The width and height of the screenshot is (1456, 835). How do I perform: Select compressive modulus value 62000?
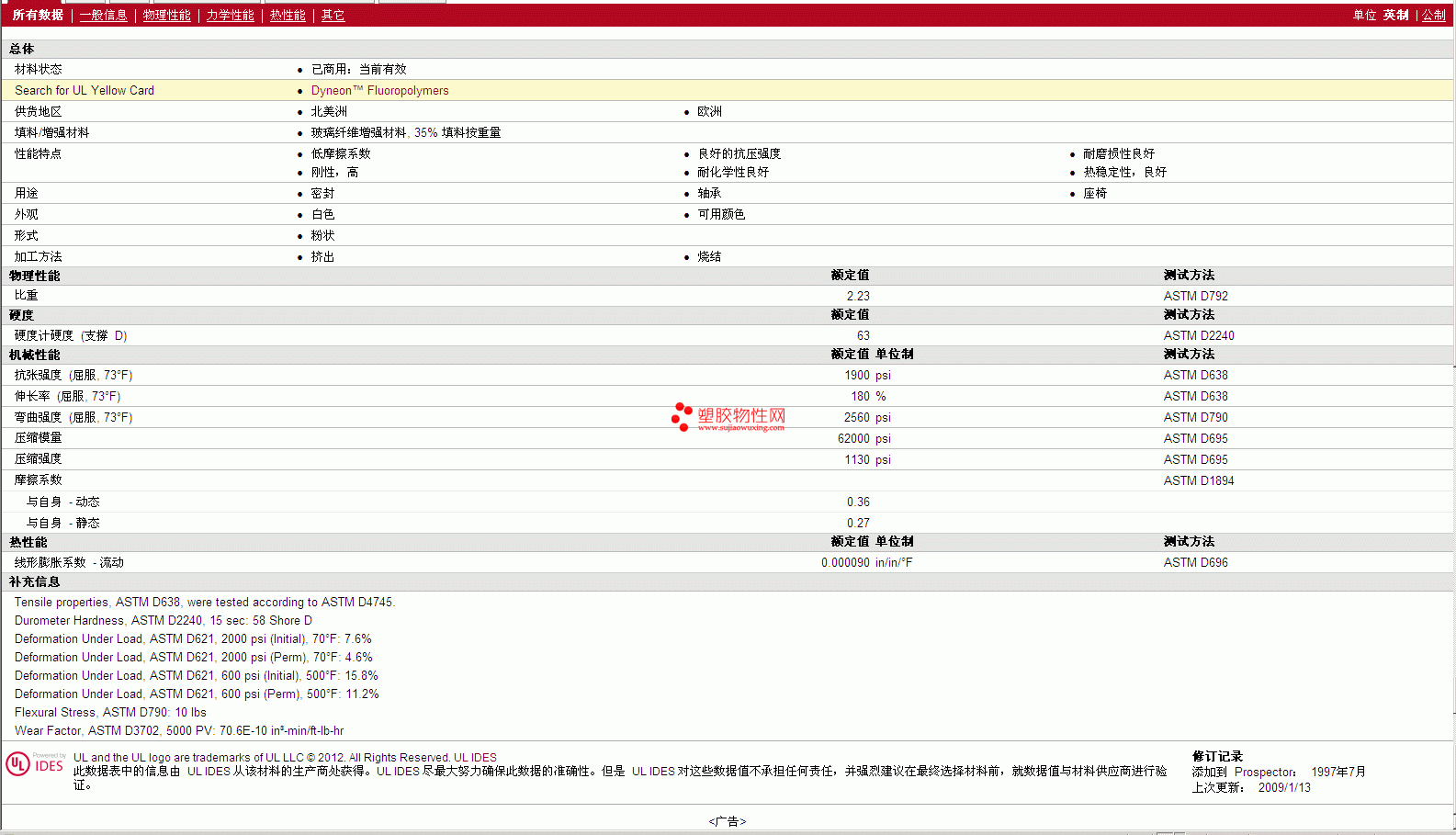coord(854,438)
